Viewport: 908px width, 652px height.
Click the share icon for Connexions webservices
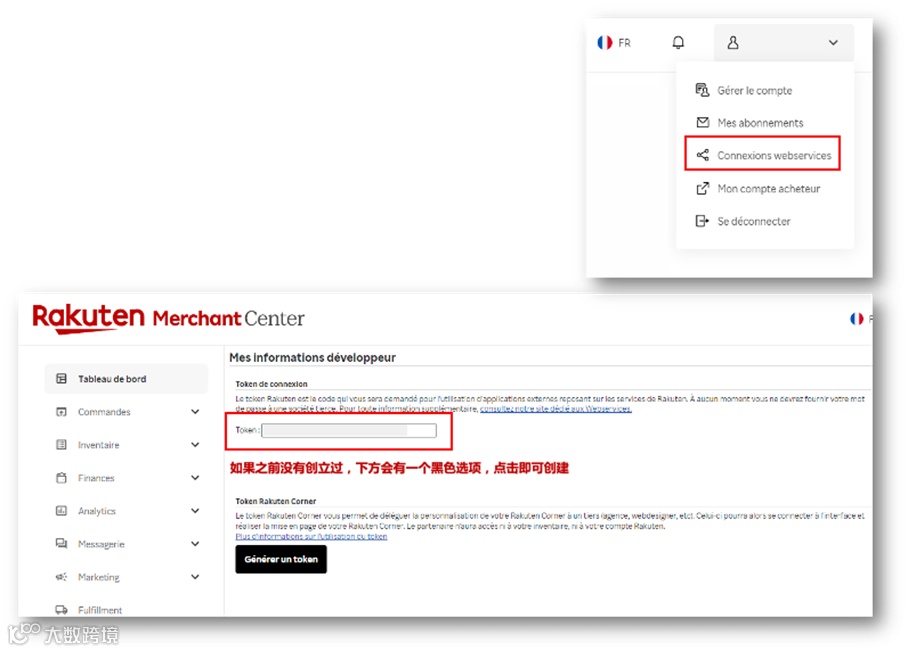[x=702, y=155]
